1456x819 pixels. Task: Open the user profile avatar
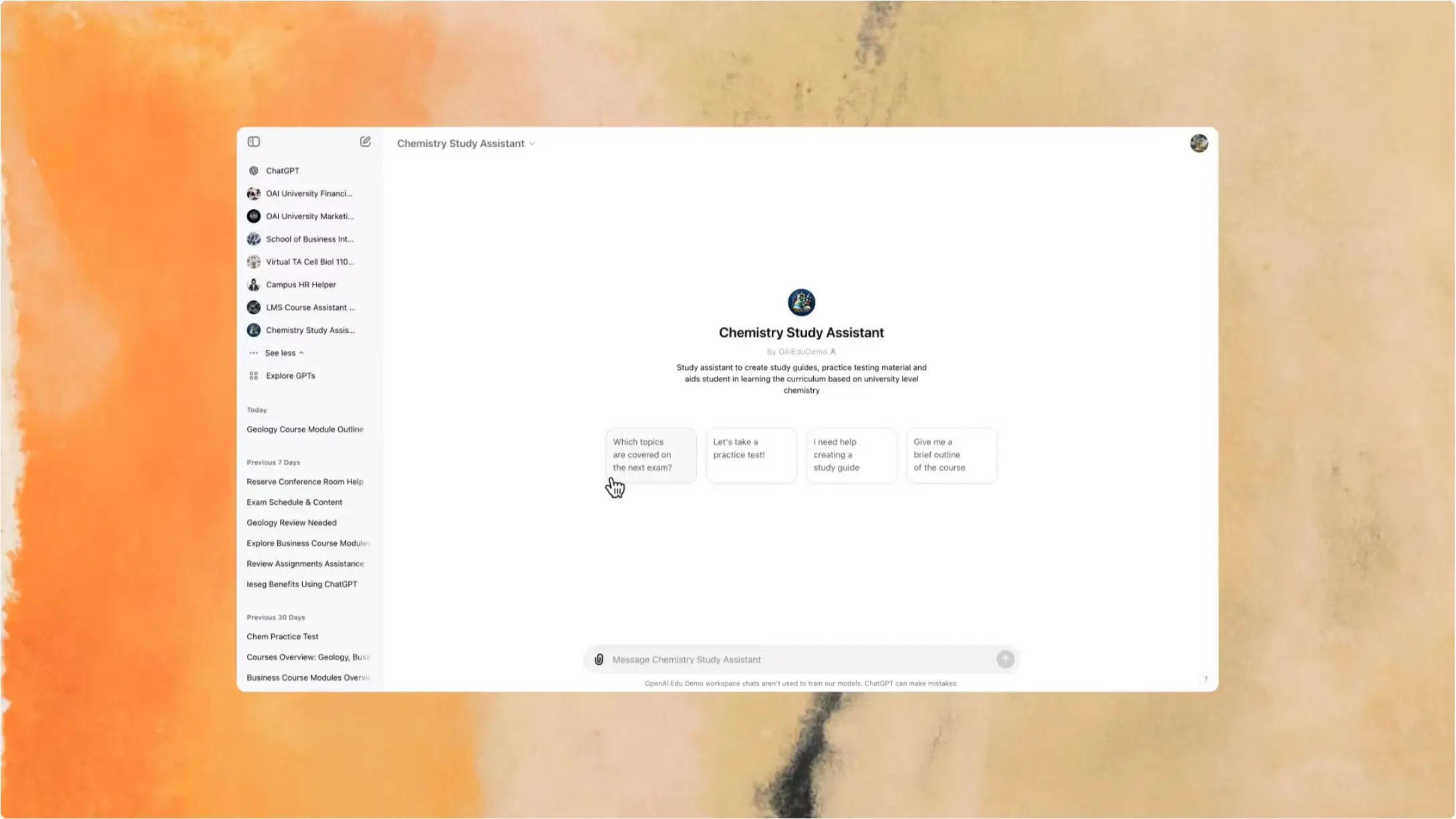(1199, 144)
